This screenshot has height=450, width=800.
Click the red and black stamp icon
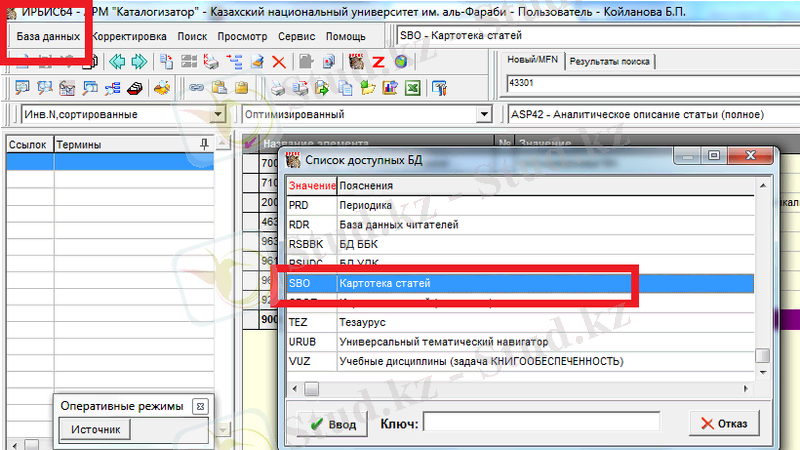(135, 88)
